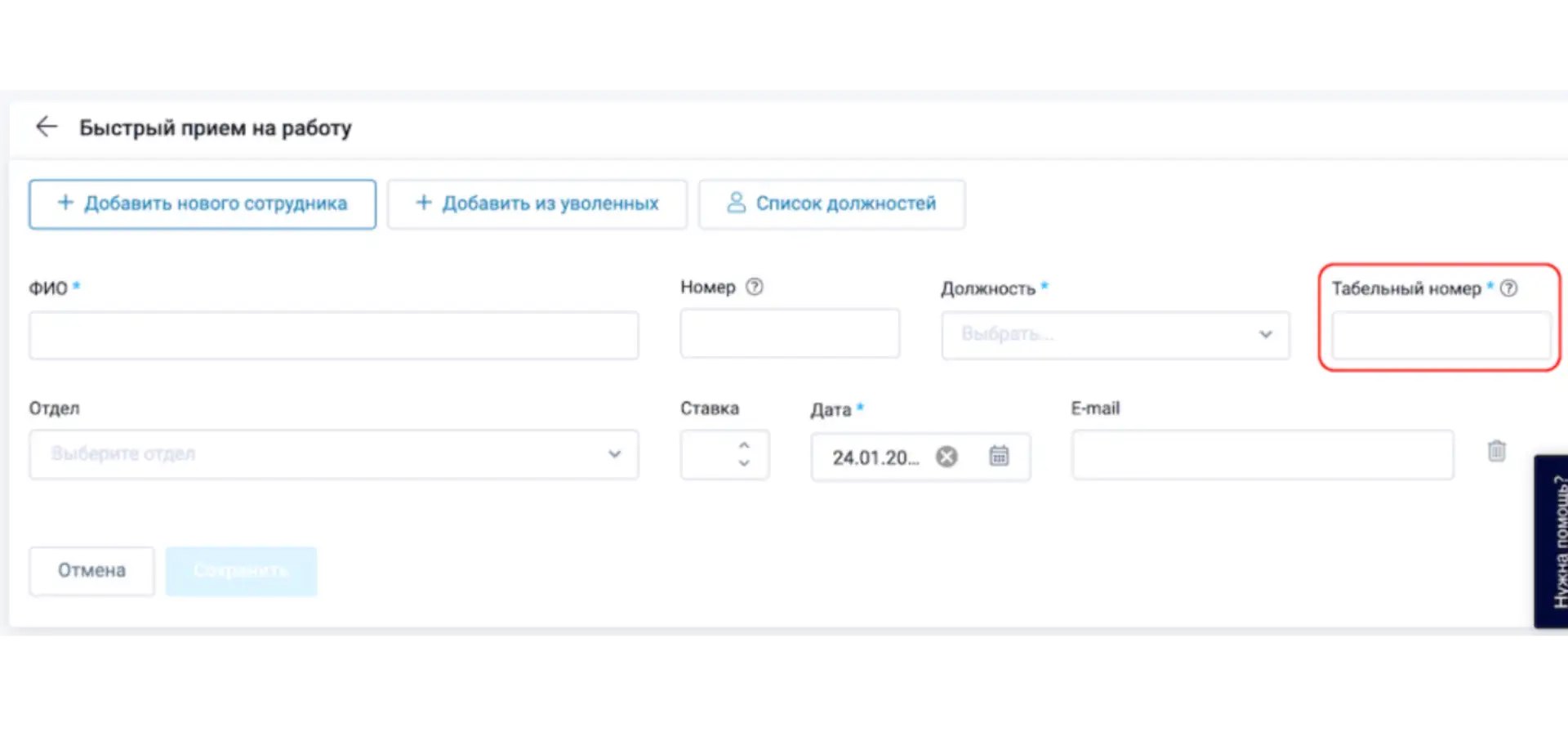Click help icon next to Номер
Image resolution: width=1568 pixels, height=732 pixels.
coord(755,287)
